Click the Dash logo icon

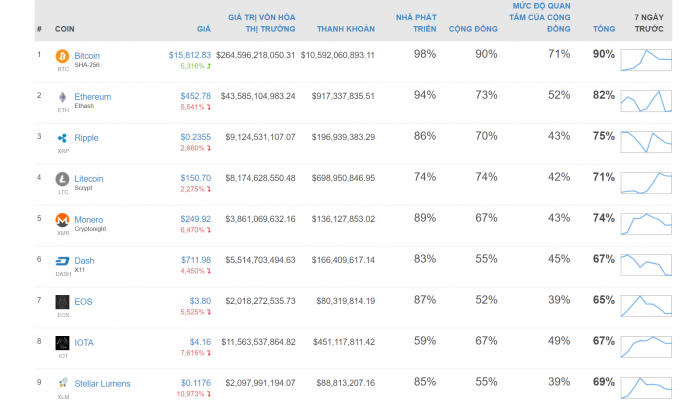click(62, 260)
